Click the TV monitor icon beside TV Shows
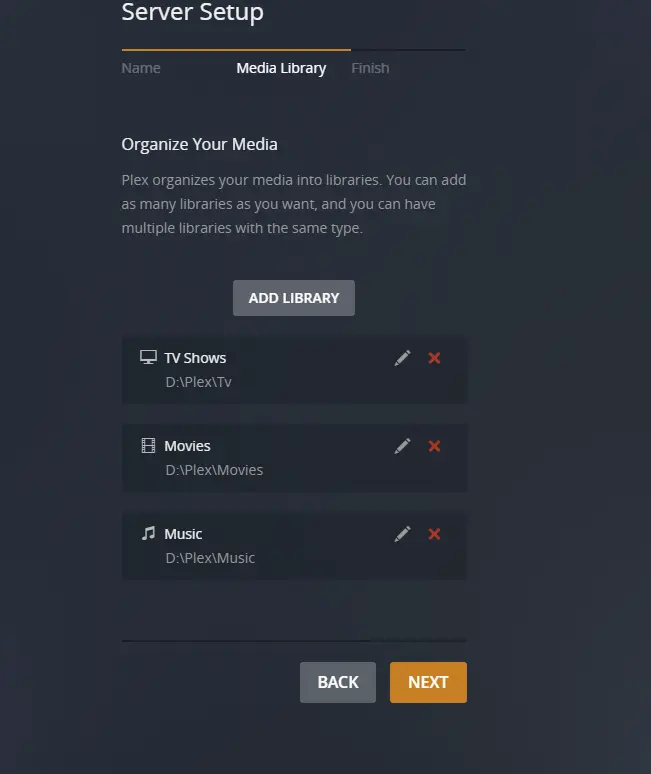Viewport: 651px width, 774px height. (148, 357)
